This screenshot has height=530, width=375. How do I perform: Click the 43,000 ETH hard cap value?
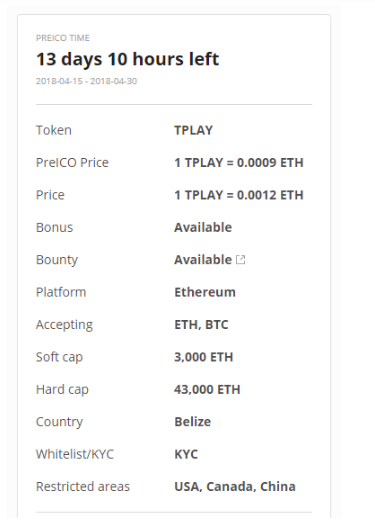click(207, 389)
